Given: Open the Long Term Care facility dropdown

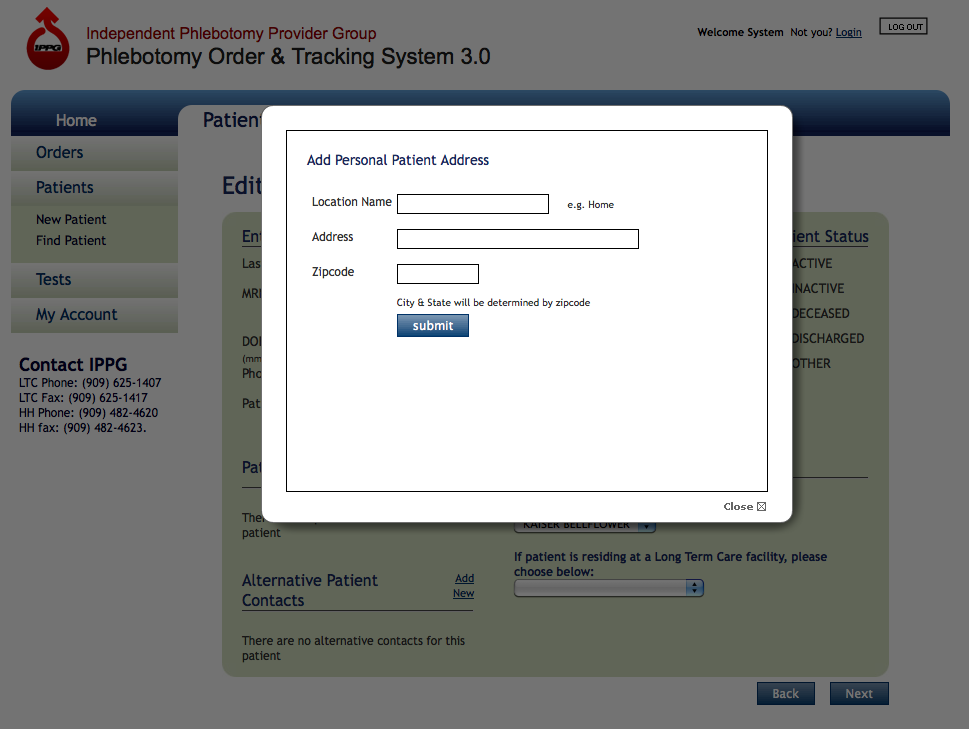Looking at the screenshot, I should [608, 588].
